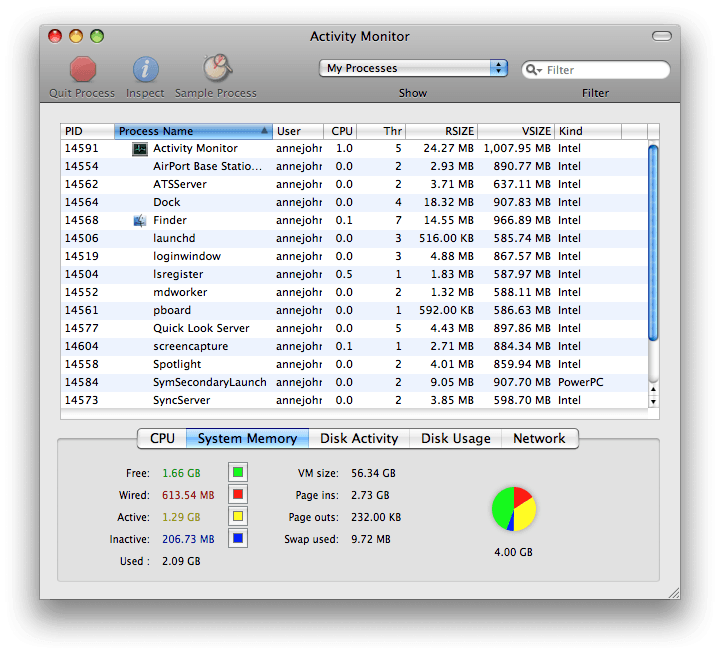
Task: Click the Sample Process toolbar icon
Action: click(216, 69)
